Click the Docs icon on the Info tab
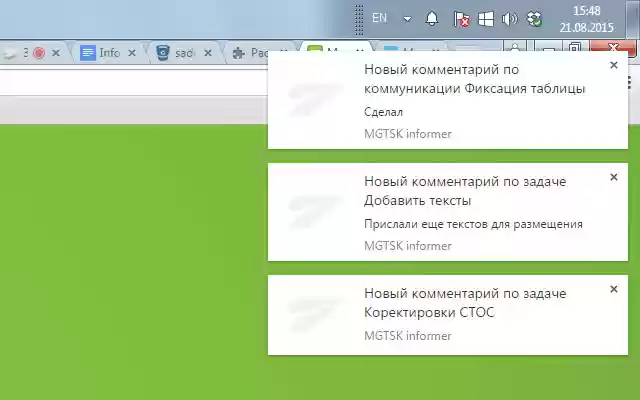 87,53
